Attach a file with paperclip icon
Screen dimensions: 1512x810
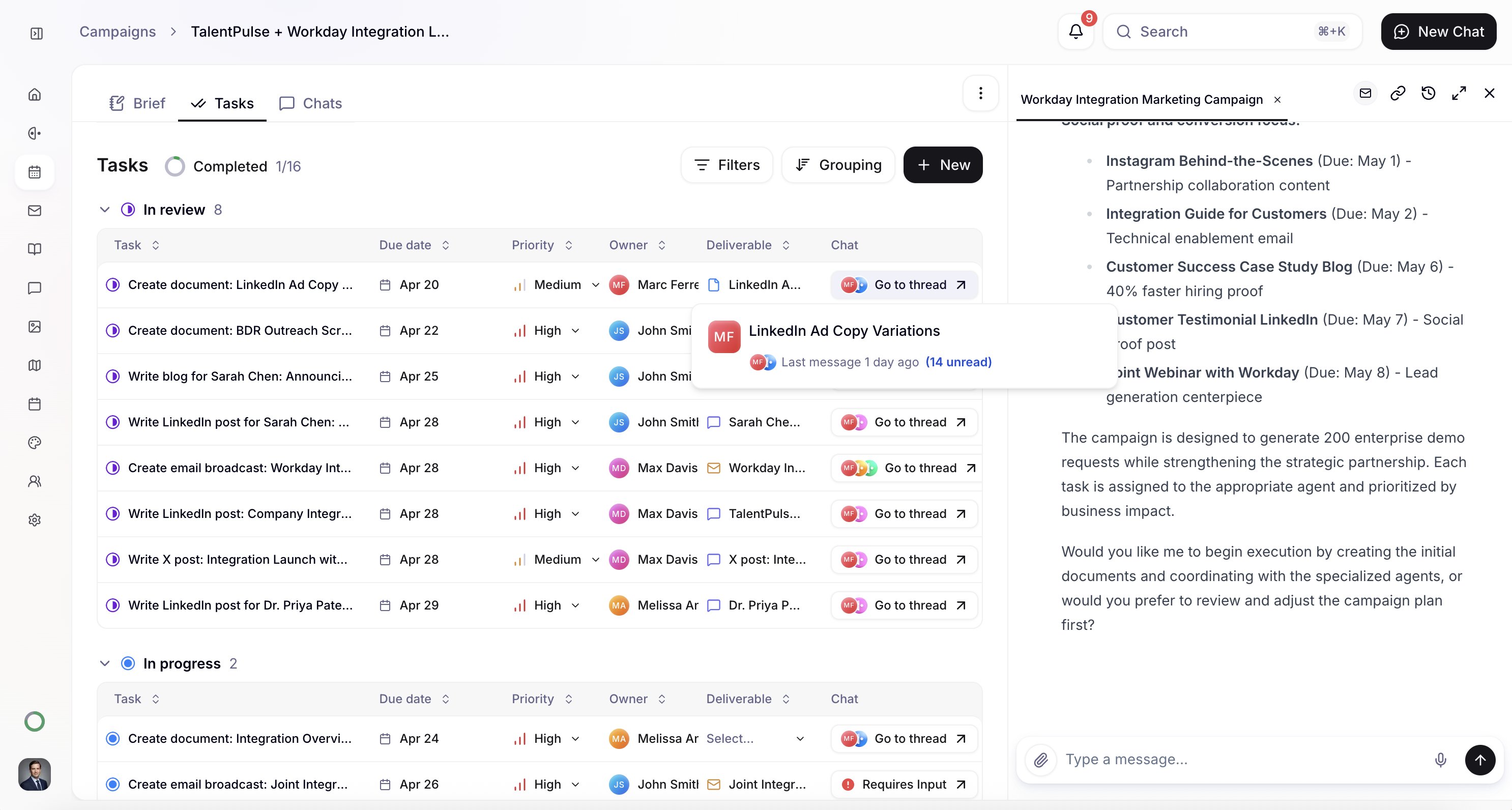coord(1041,760)
